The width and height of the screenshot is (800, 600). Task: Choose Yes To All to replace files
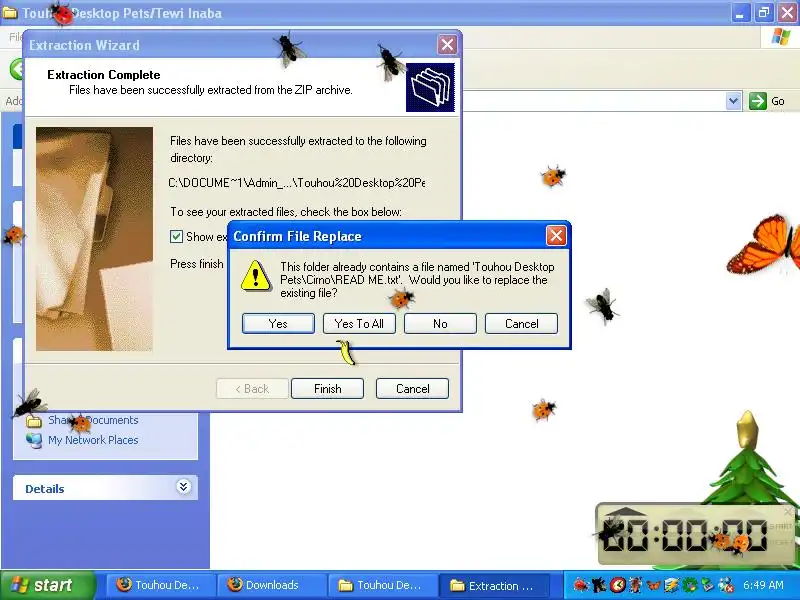click(x=359, y=323)
